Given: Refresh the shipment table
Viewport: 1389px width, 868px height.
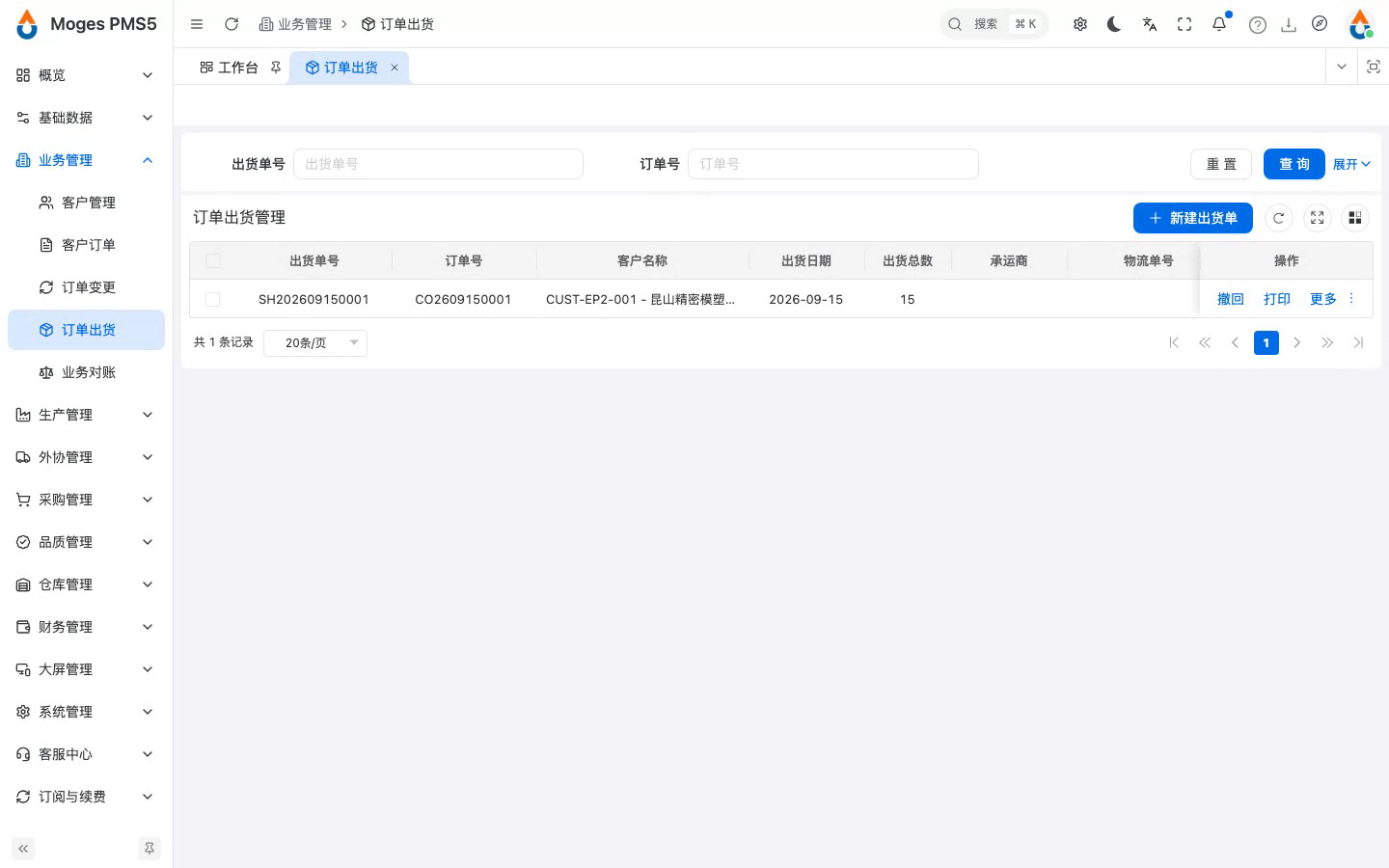Looking at the screenshot, I should click(1279, 218).
